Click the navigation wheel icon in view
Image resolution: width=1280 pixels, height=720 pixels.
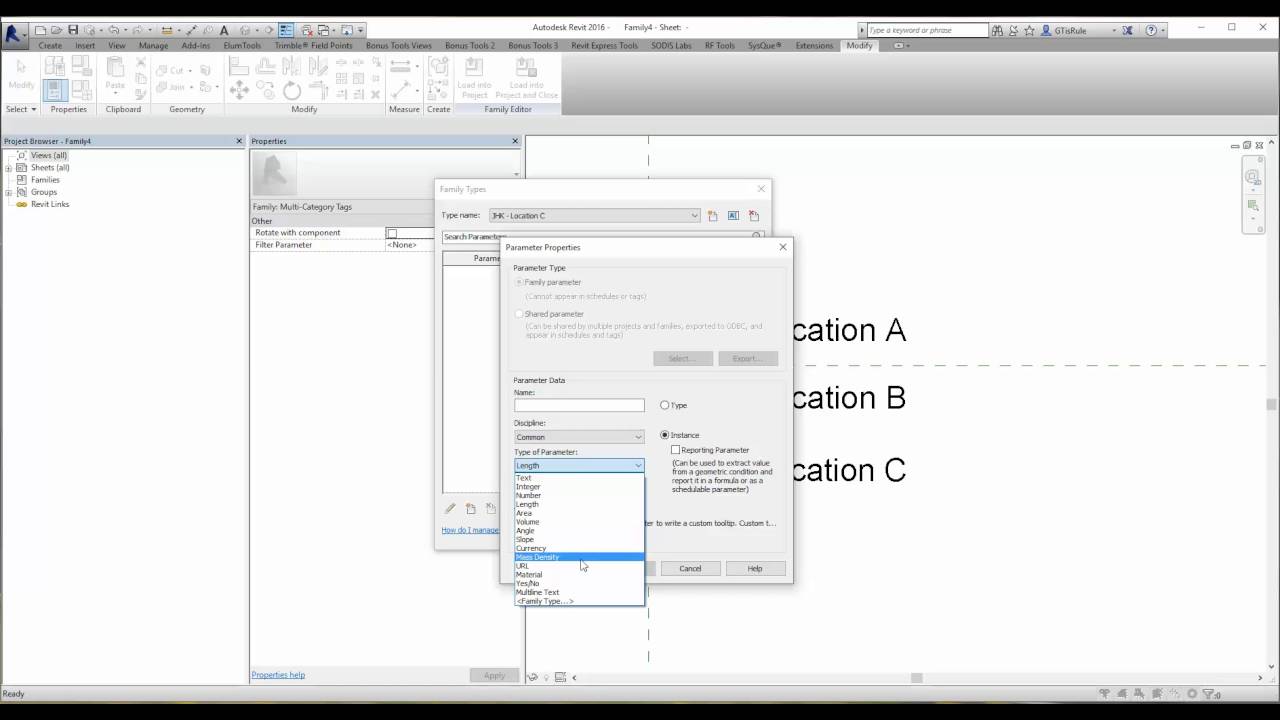tap(1252, 177)
